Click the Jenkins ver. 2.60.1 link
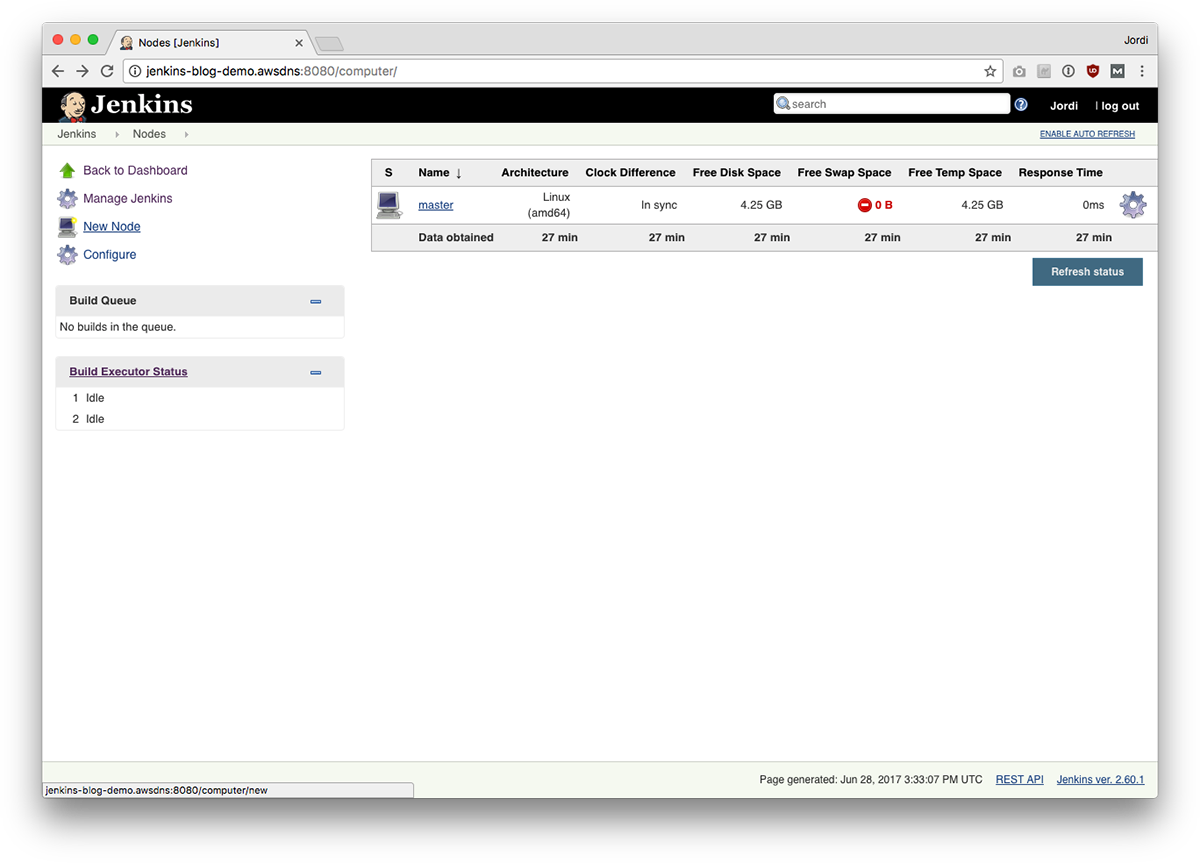 (x=1100, y=780)
